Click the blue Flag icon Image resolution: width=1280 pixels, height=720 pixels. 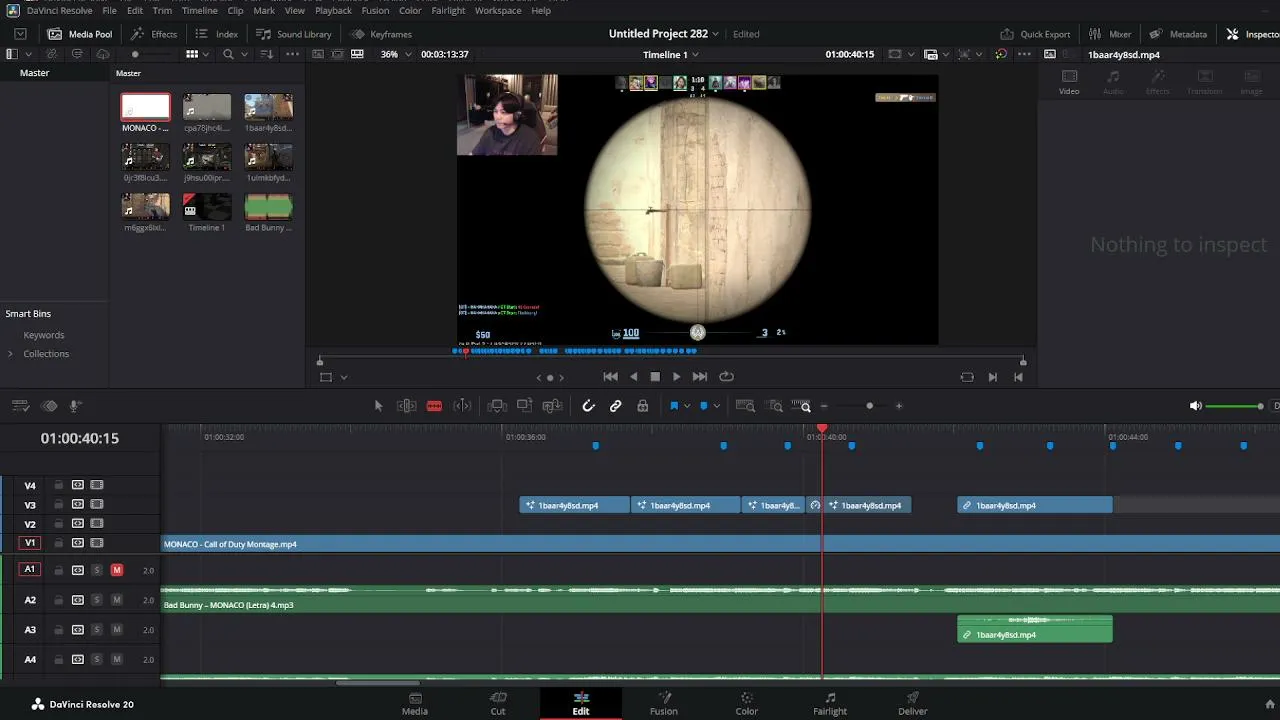tap(674, 406)
